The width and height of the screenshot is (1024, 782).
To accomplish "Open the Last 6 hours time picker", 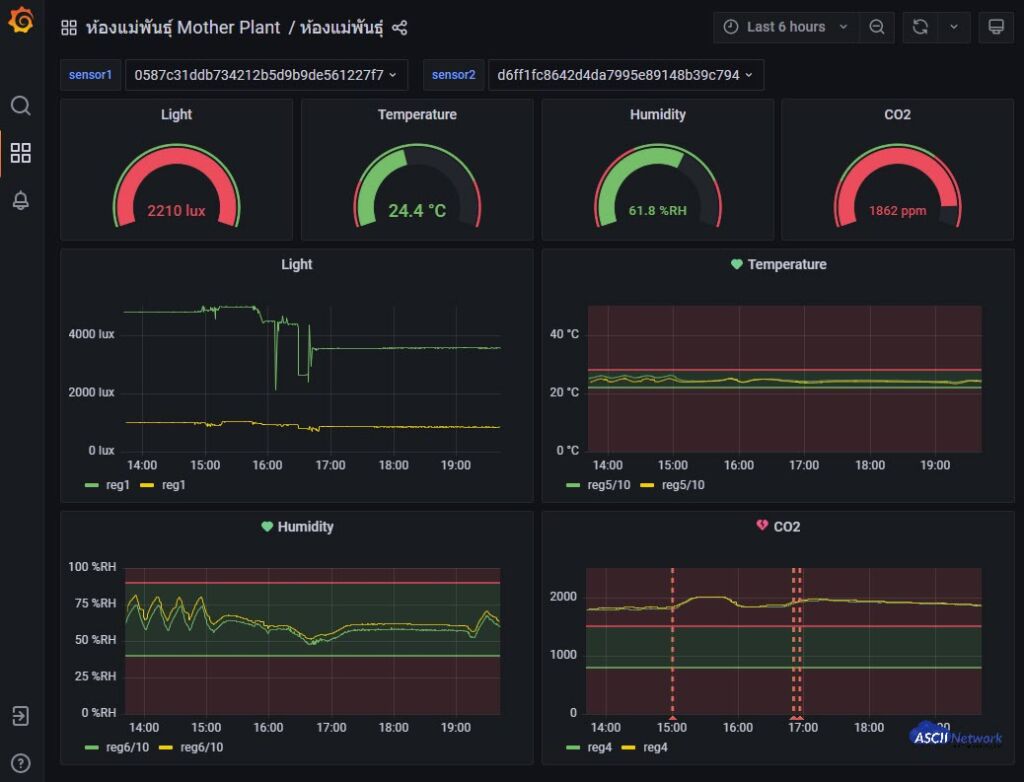I will 786,27.
